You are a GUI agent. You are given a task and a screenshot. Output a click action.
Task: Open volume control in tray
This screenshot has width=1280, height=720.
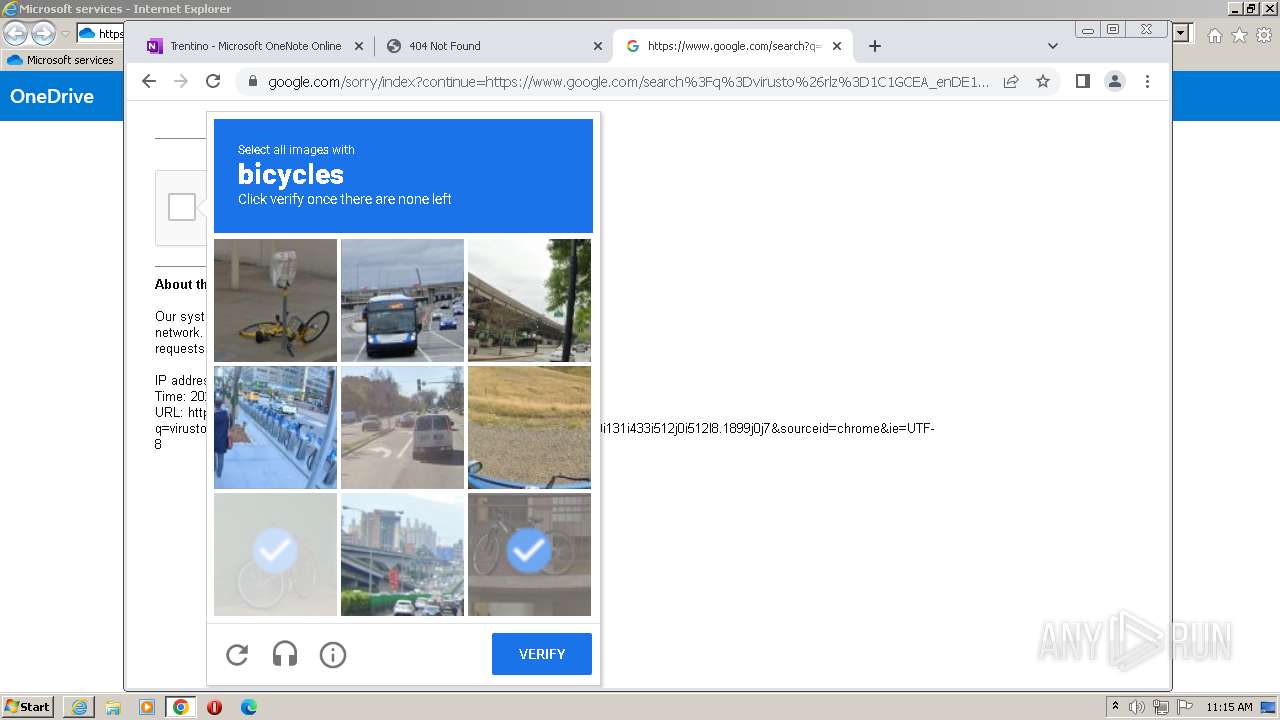point(1137,707)
